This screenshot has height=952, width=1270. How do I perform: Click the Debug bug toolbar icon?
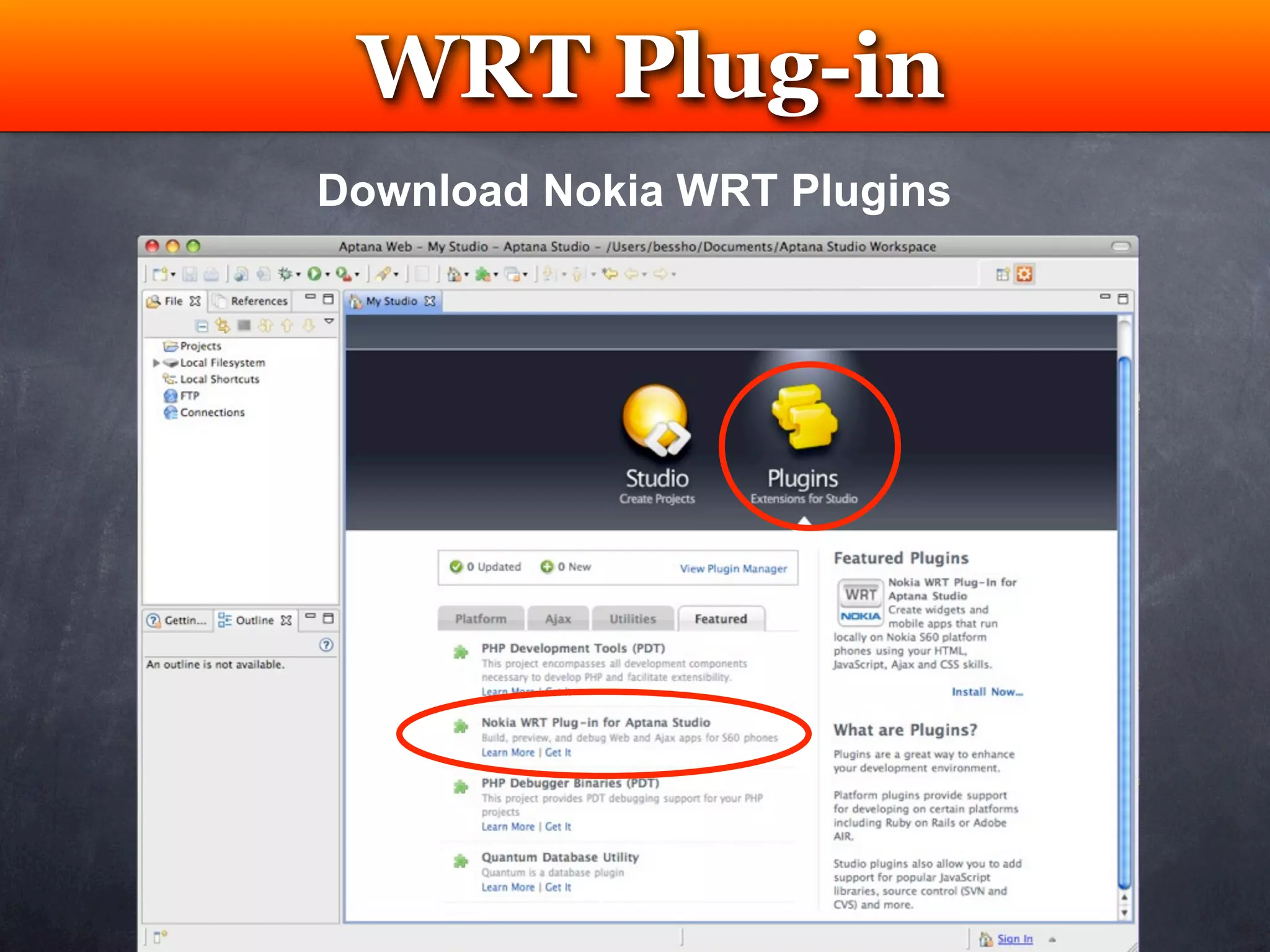(285, 274)
